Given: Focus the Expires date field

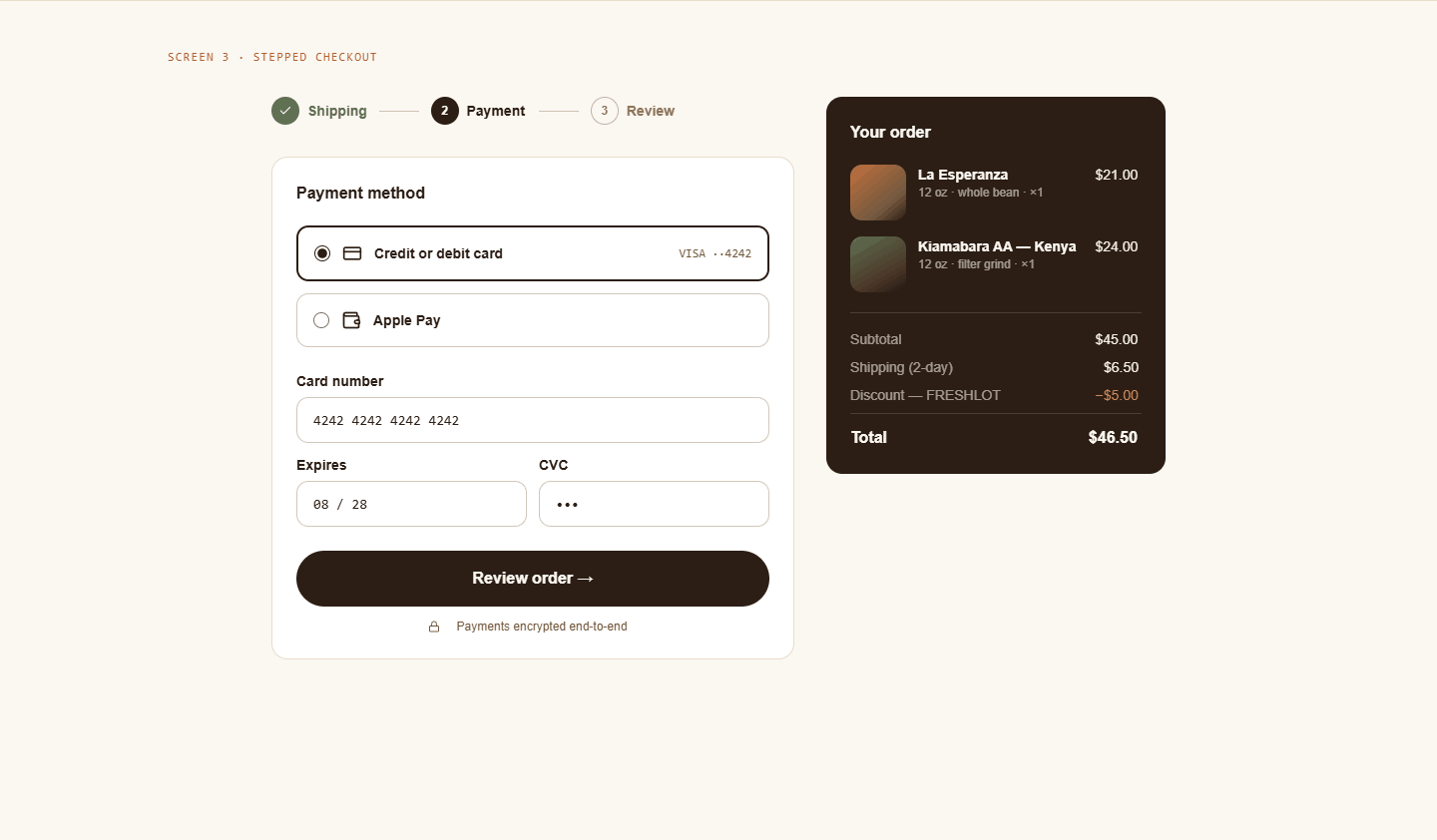Looking at the screenshot, I should 411,504.
